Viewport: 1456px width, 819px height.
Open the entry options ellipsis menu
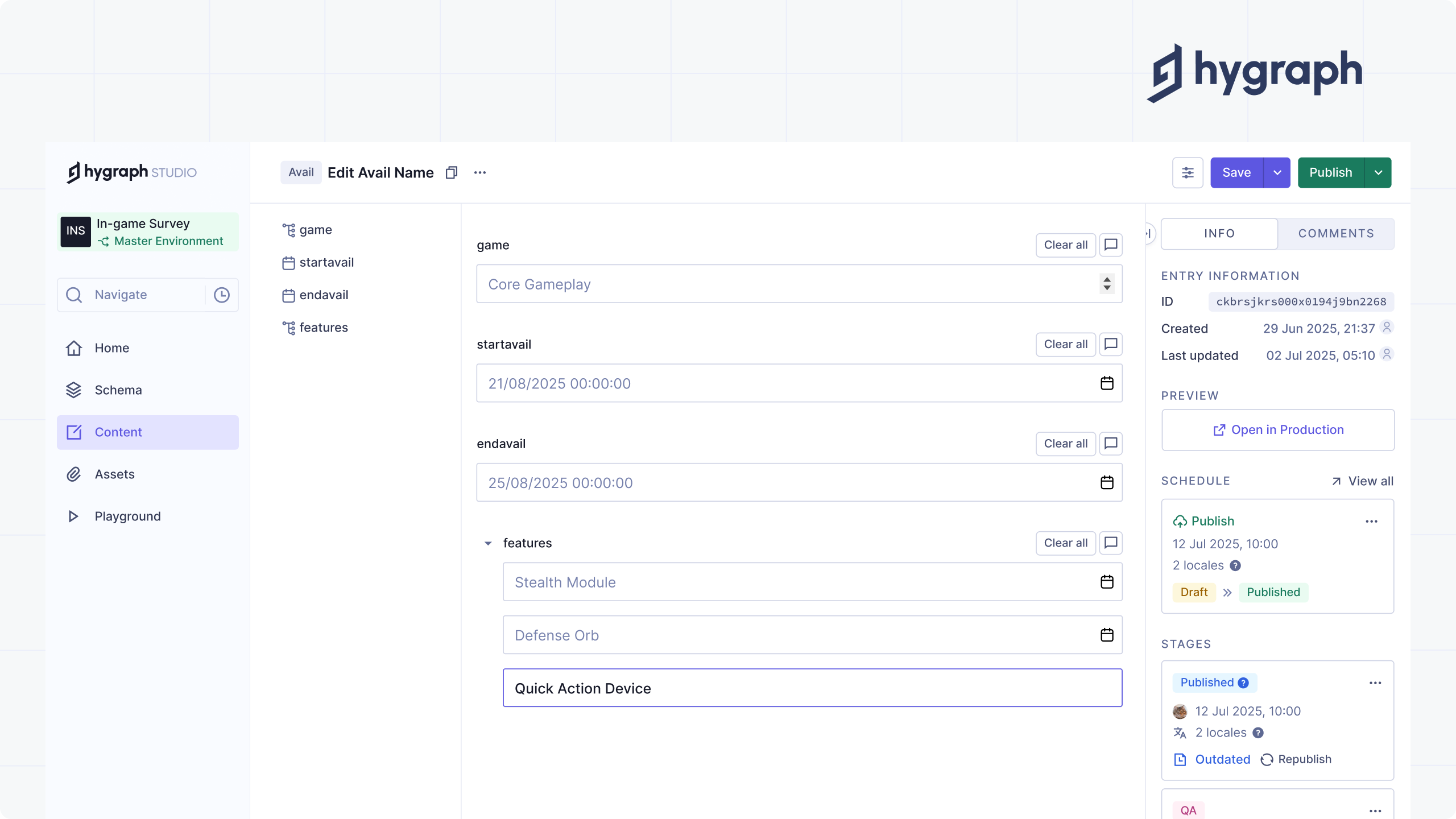click(x=479, y=172)
